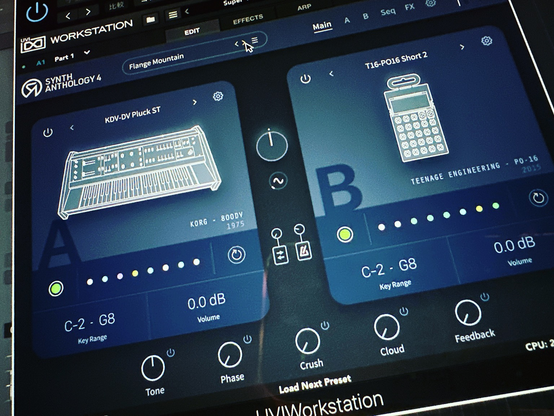The height and width of the screenshot is (416, 554).
Task: Select previous sound for T16-PO16 Short 2
Action: coord(331,74)
